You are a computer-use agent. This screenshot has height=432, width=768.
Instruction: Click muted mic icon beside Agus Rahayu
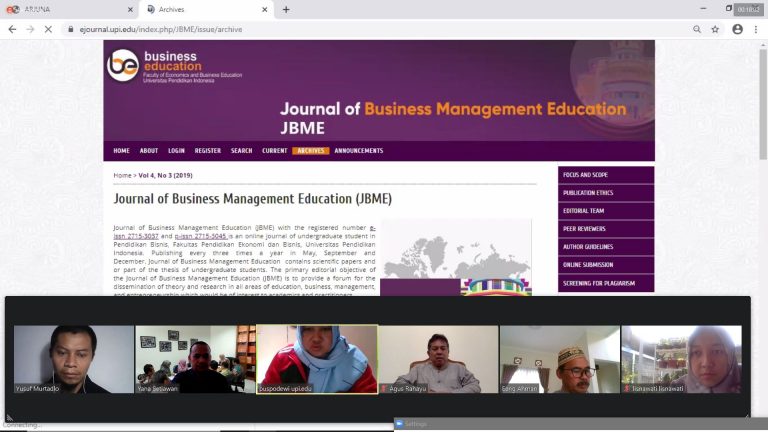point(384,388)
